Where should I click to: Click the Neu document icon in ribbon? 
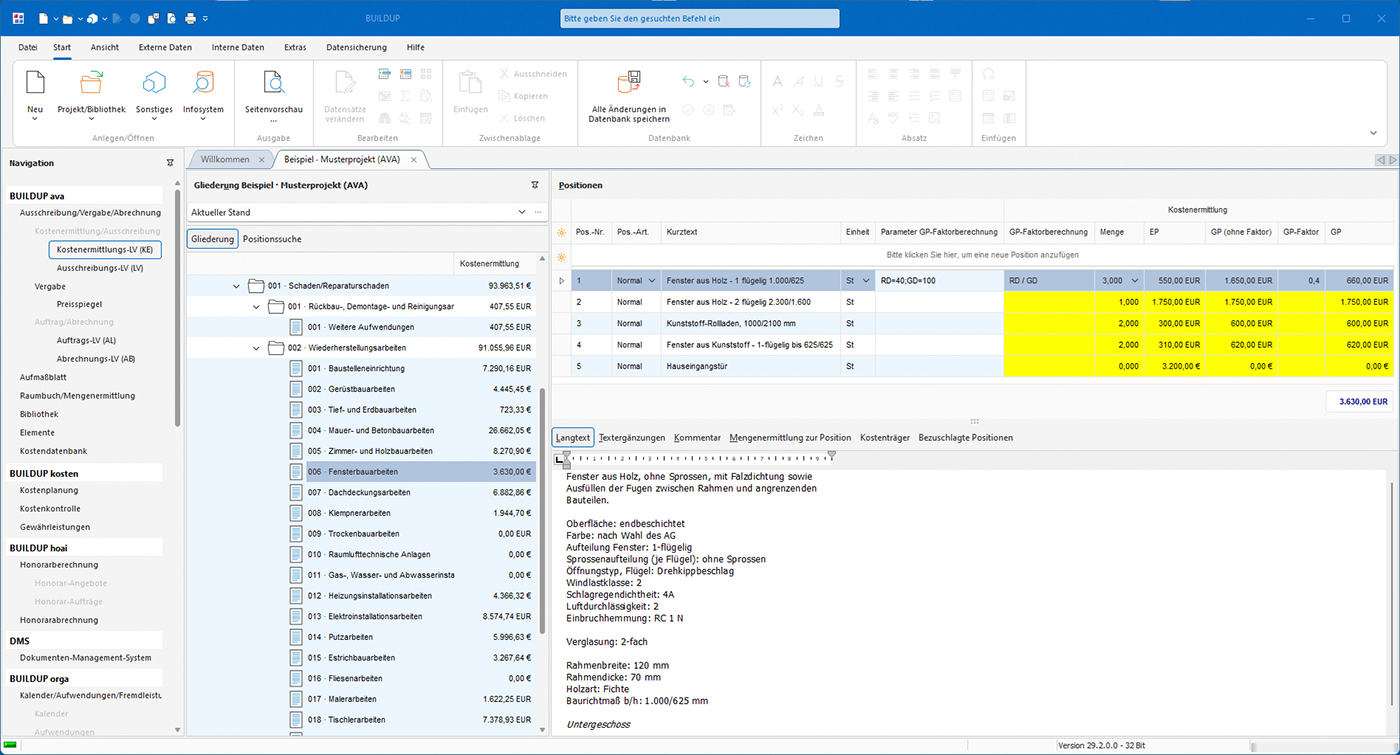point(35,83)
